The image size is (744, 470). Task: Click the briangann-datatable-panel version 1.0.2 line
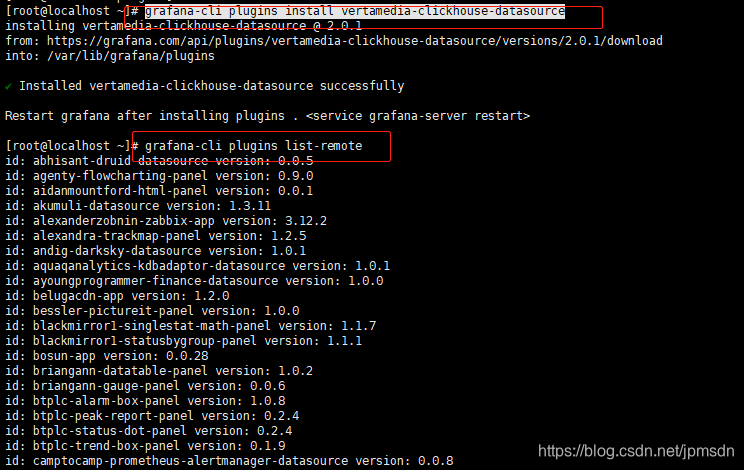point(159,371)
